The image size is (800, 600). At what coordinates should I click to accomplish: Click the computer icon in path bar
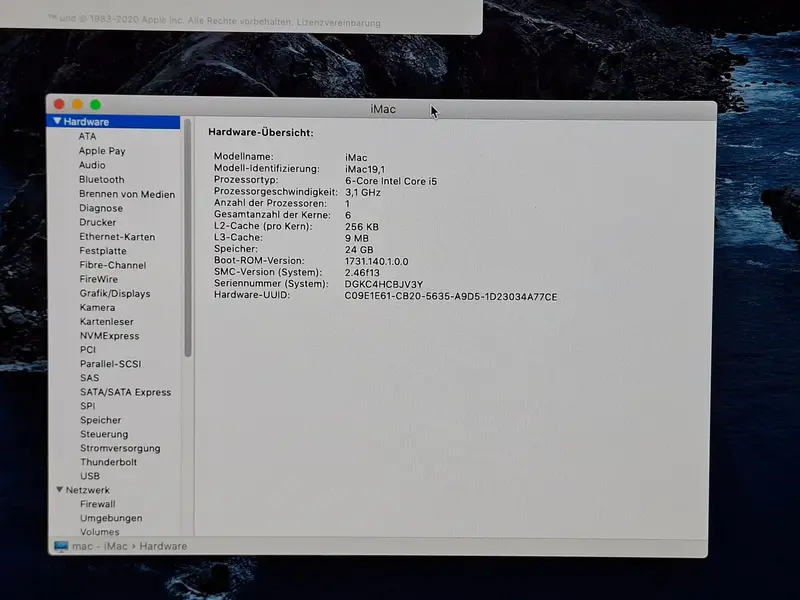click(x=61, y=546)
